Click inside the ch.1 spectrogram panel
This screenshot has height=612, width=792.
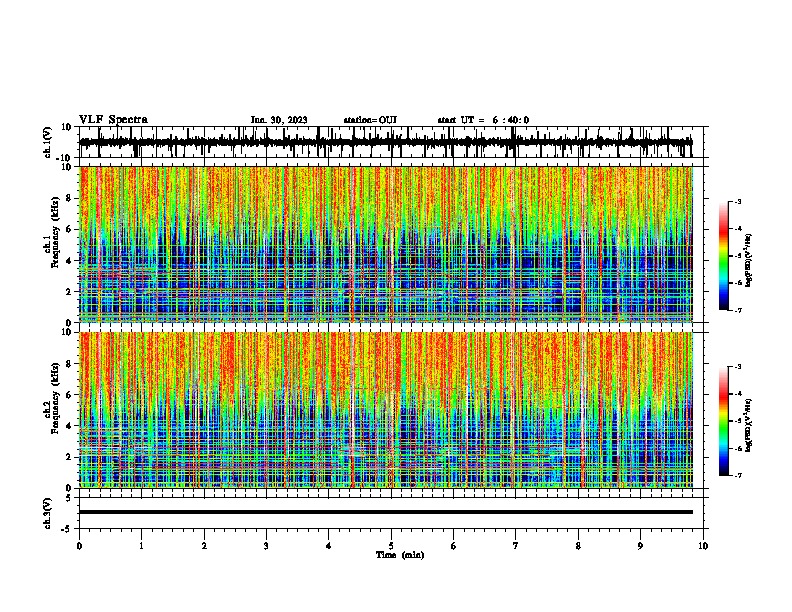click(385, 244)
